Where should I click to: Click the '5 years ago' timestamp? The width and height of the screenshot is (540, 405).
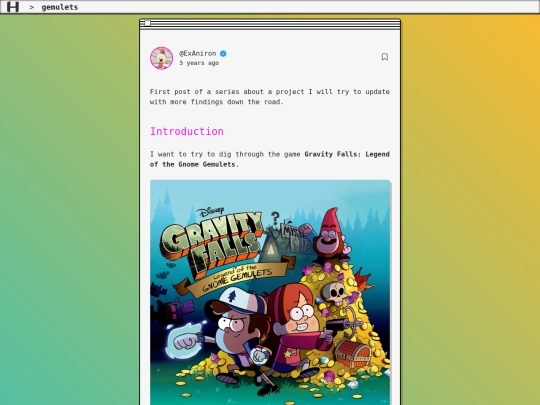pyautogui.click(x=199, y=63)
